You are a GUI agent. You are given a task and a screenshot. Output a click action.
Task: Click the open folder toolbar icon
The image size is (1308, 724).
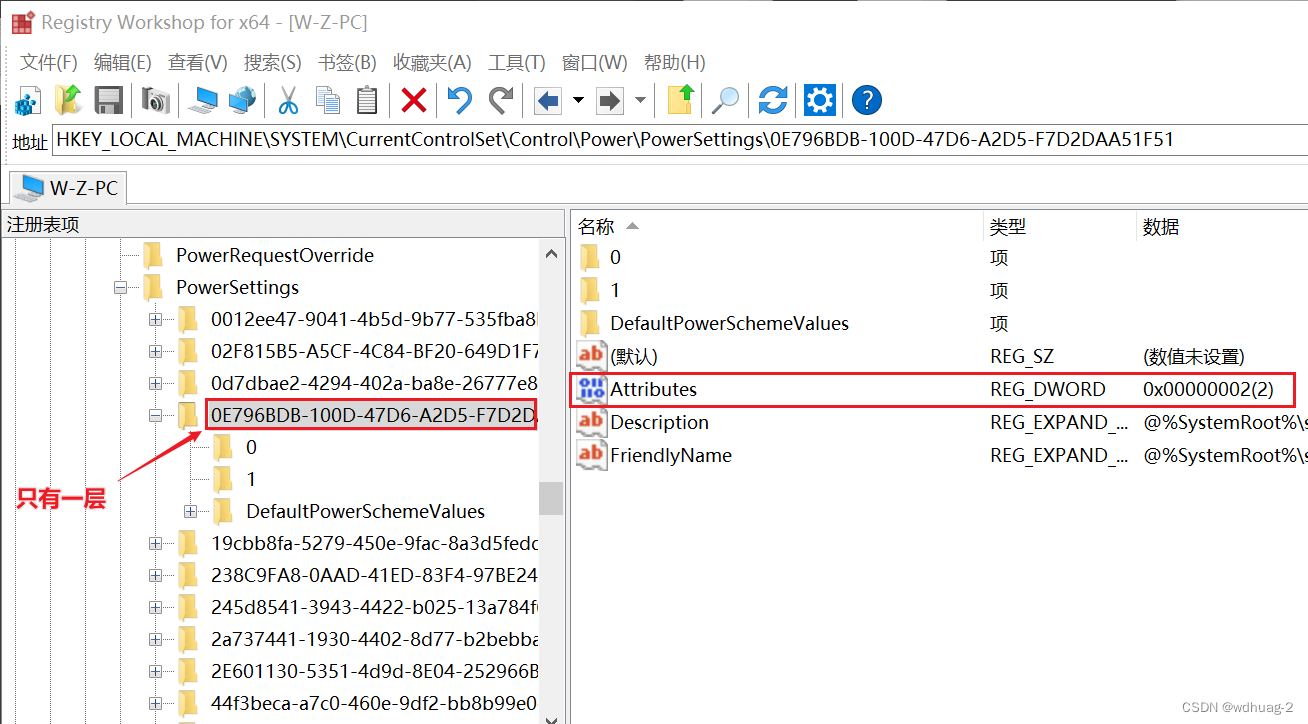pos(68,100)
